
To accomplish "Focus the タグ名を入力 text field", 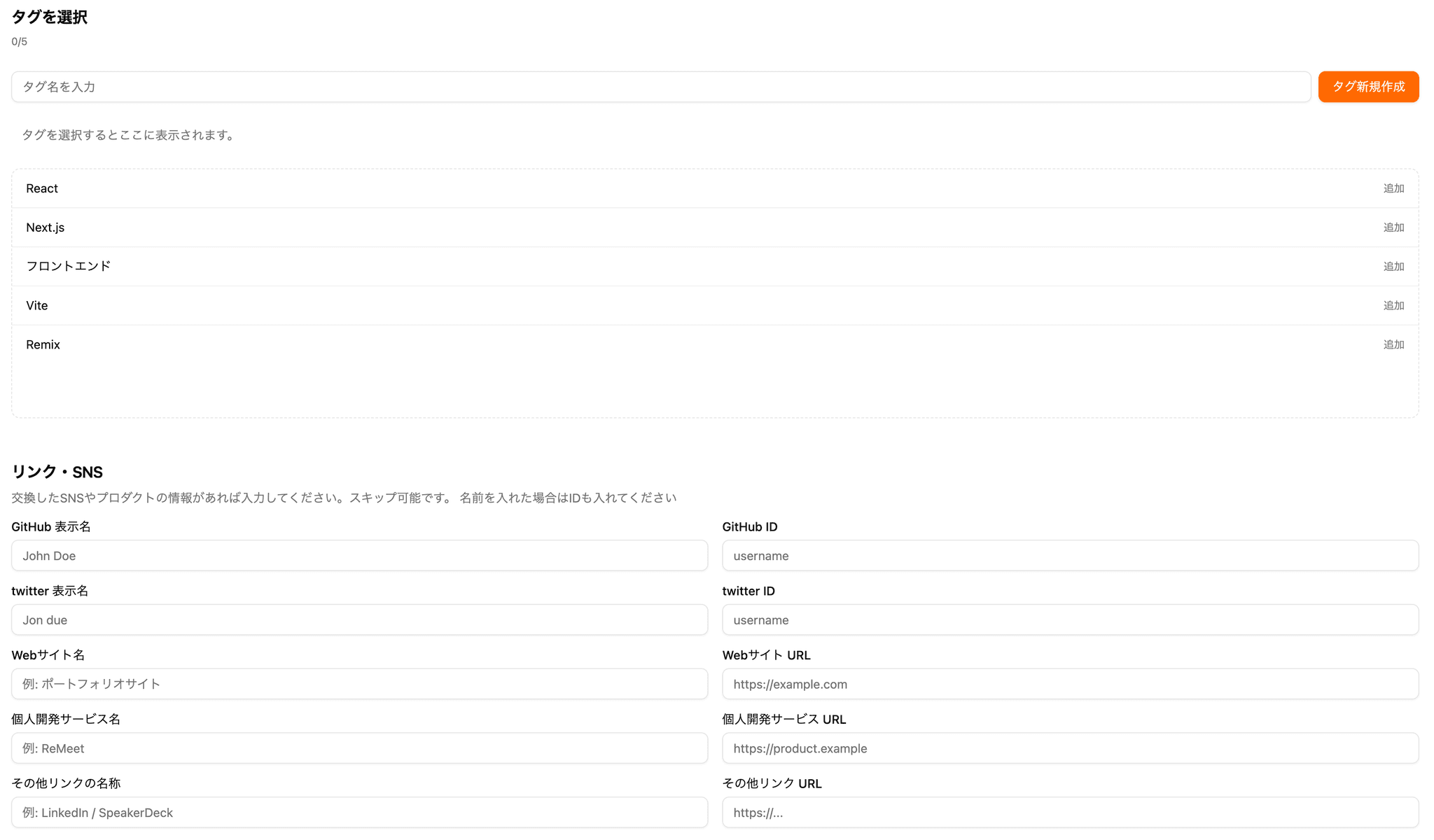I will [x=660, y=87].
